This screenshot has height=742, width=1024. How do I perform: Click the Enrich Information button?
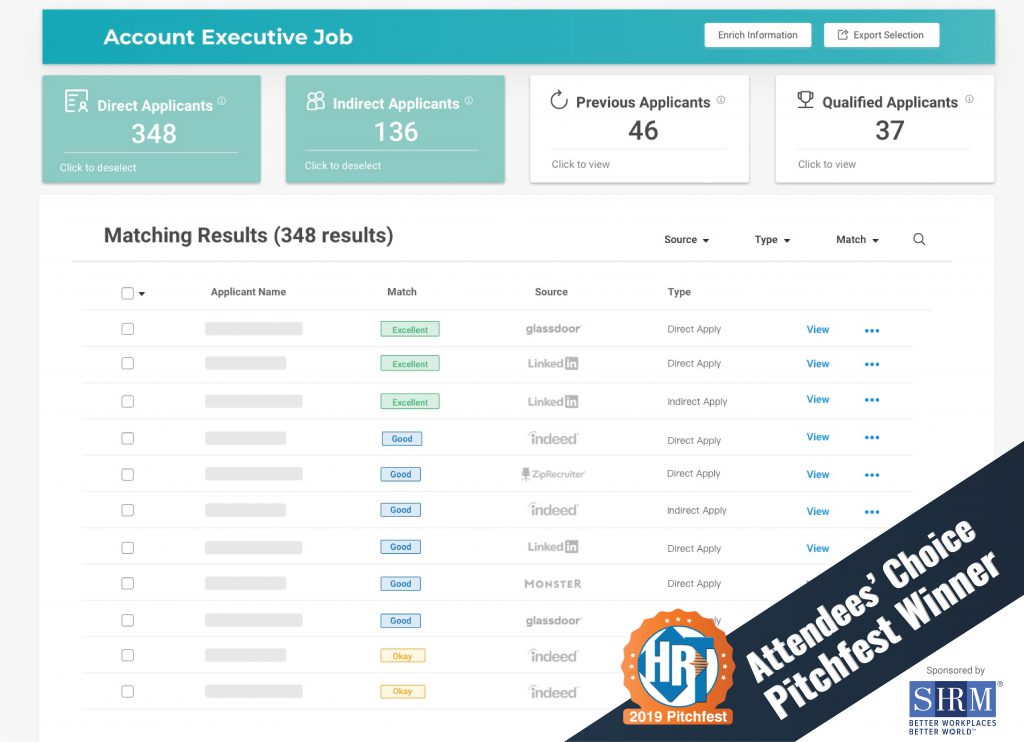[758, 35]
